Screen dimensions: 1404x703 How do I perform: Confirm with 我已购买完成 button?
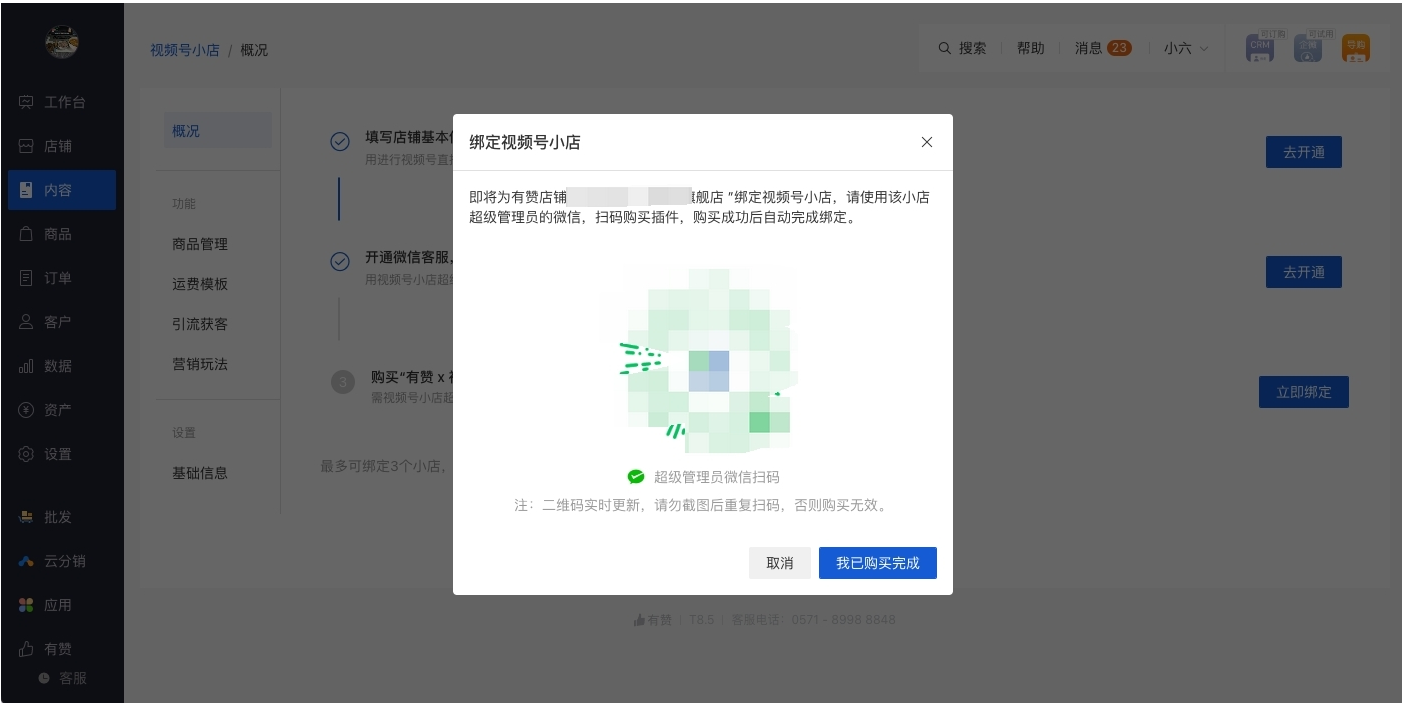pos(878,563)
